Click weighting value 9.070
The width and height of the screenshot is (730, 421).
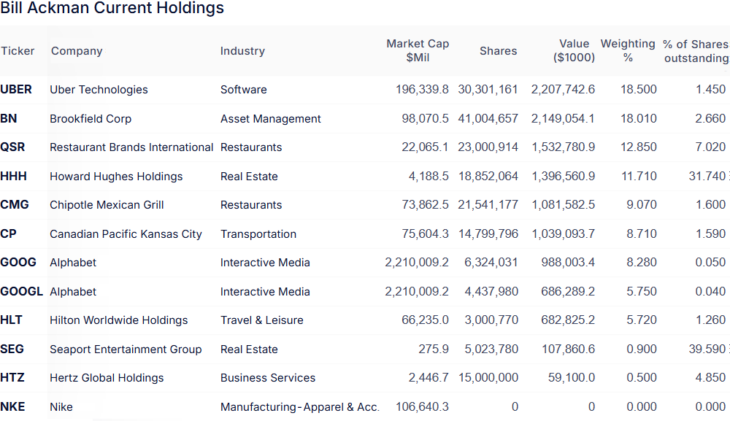641,205
